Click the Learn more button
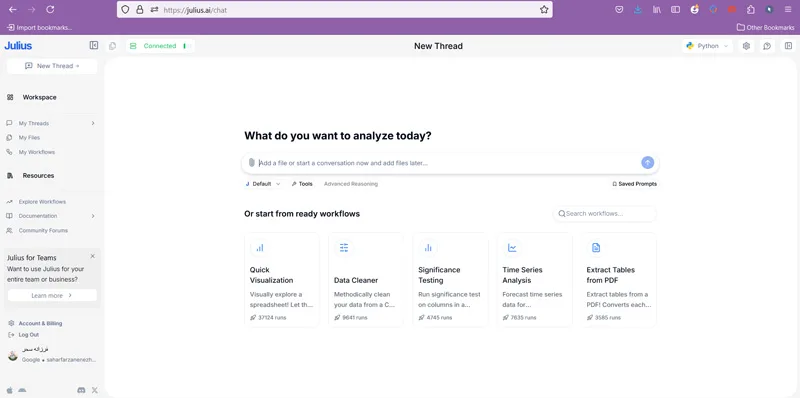The width and height of the screenshot is (800, 398). 52,295
